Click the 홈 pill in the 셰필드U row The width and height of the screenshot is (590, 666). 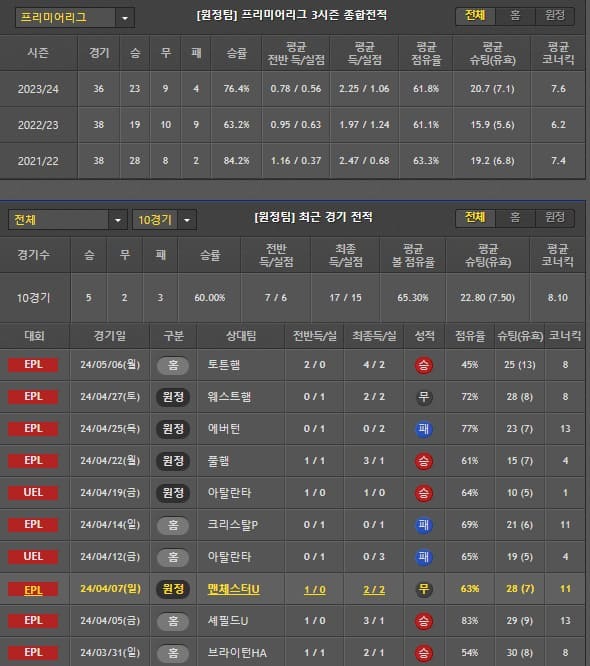click(173, 621)
